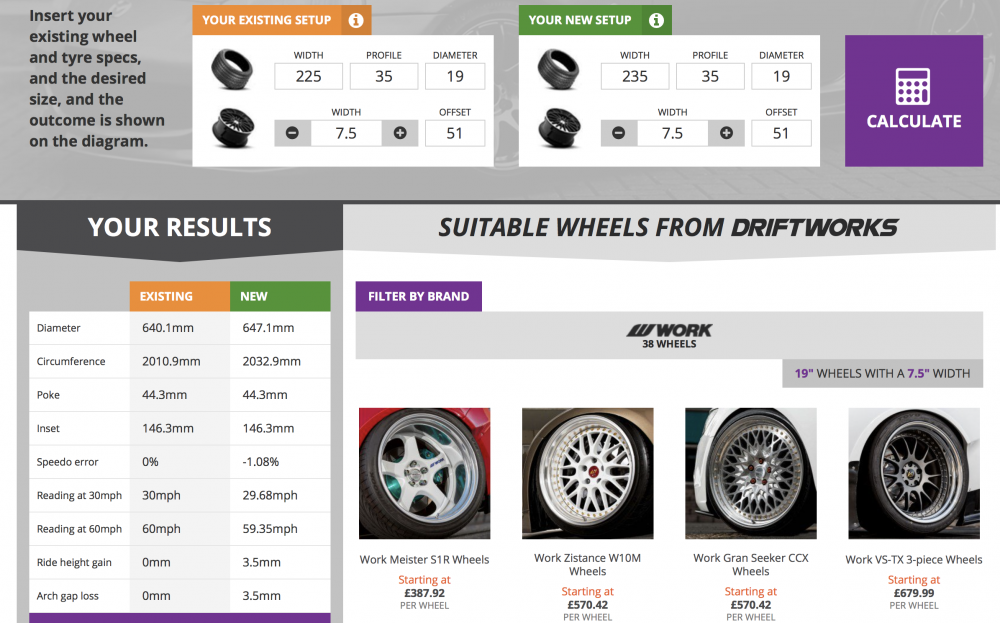Click the existing setup wheel rim icon
The height and width of the screenshot is (623, 1000).
click(x=233, y=128)
